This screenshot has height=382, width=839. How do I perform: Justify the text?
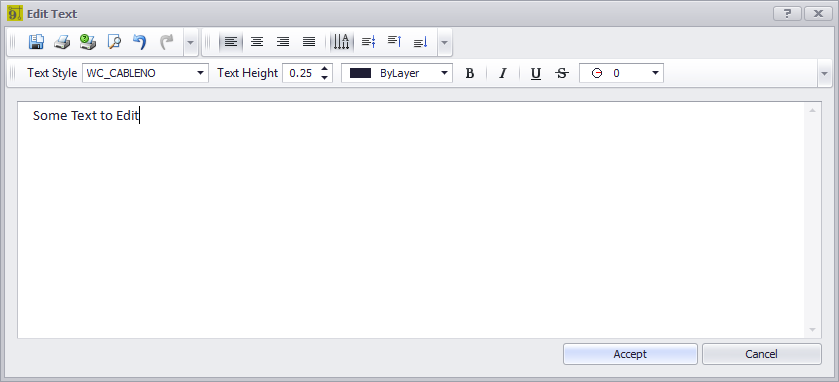309,42
